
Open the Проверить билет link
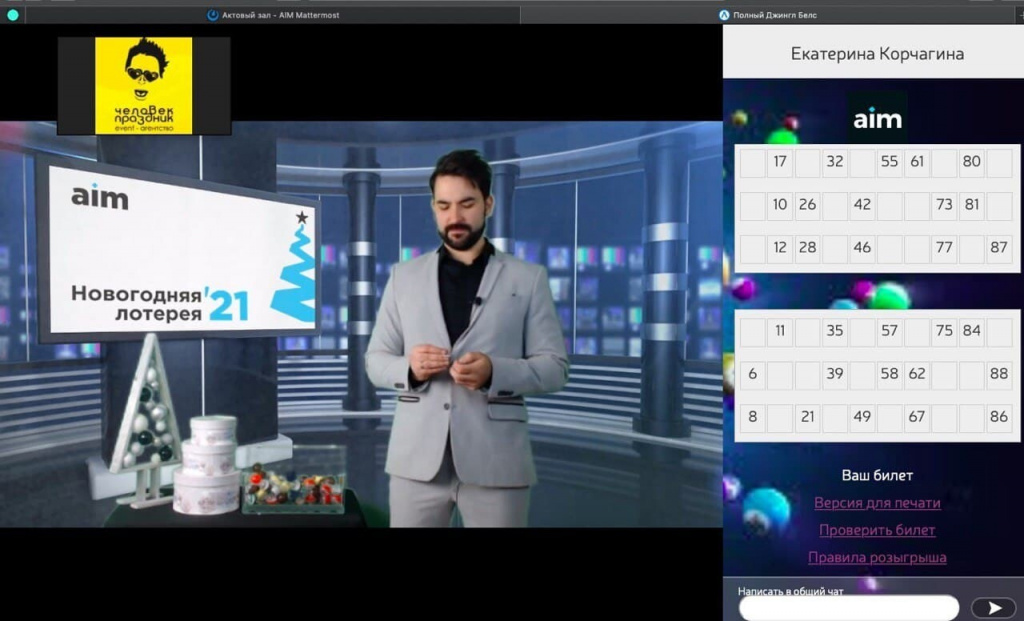877,530
